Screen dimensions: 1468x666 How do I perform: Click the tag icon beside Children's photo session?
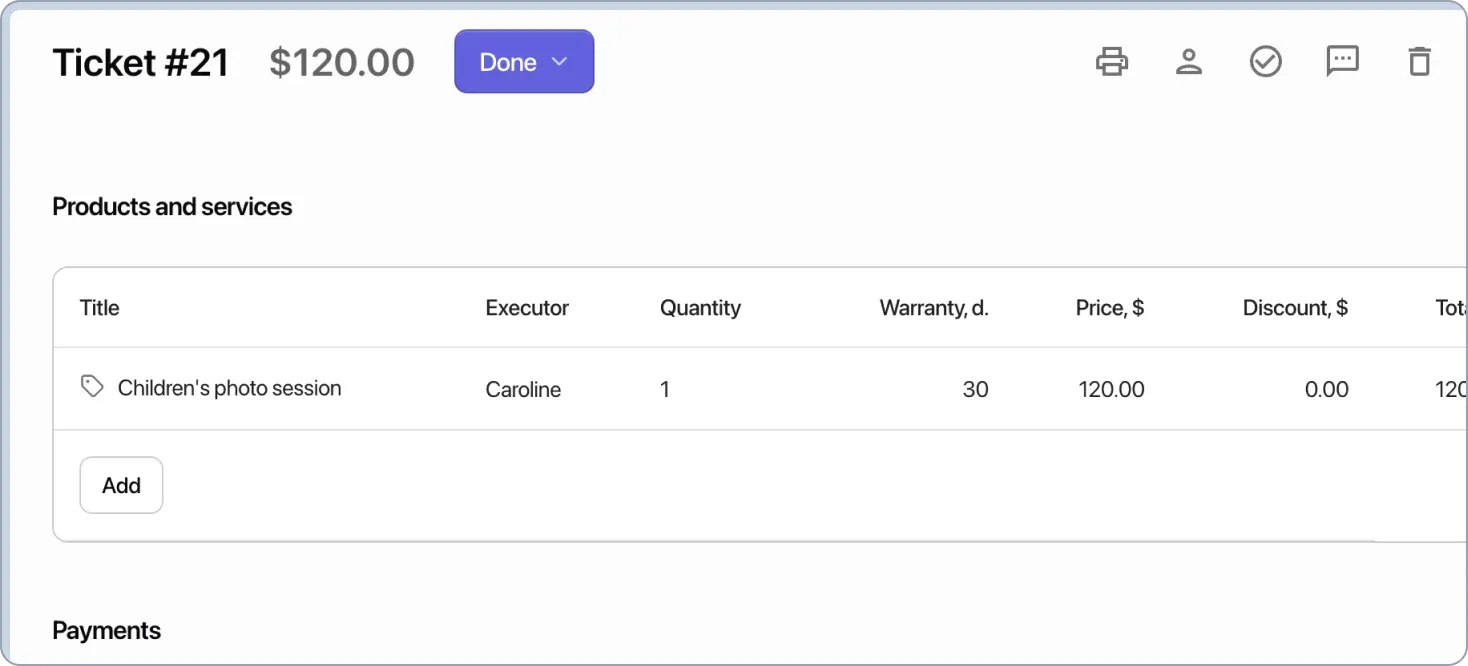coord(91,387)
